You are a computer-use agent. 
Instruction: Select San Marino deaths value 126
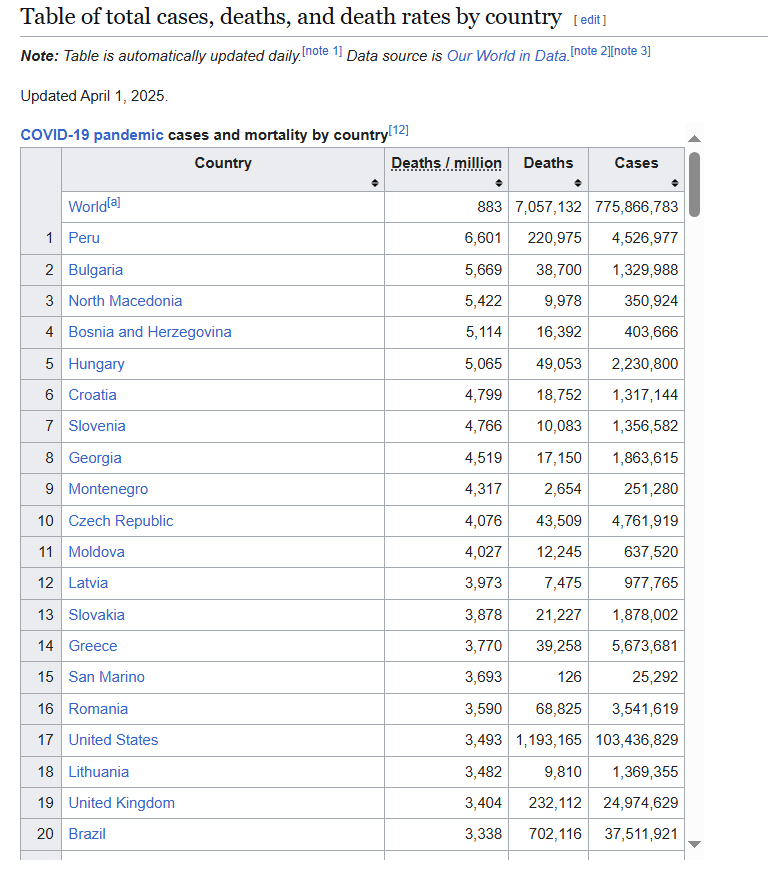(569, 677)
